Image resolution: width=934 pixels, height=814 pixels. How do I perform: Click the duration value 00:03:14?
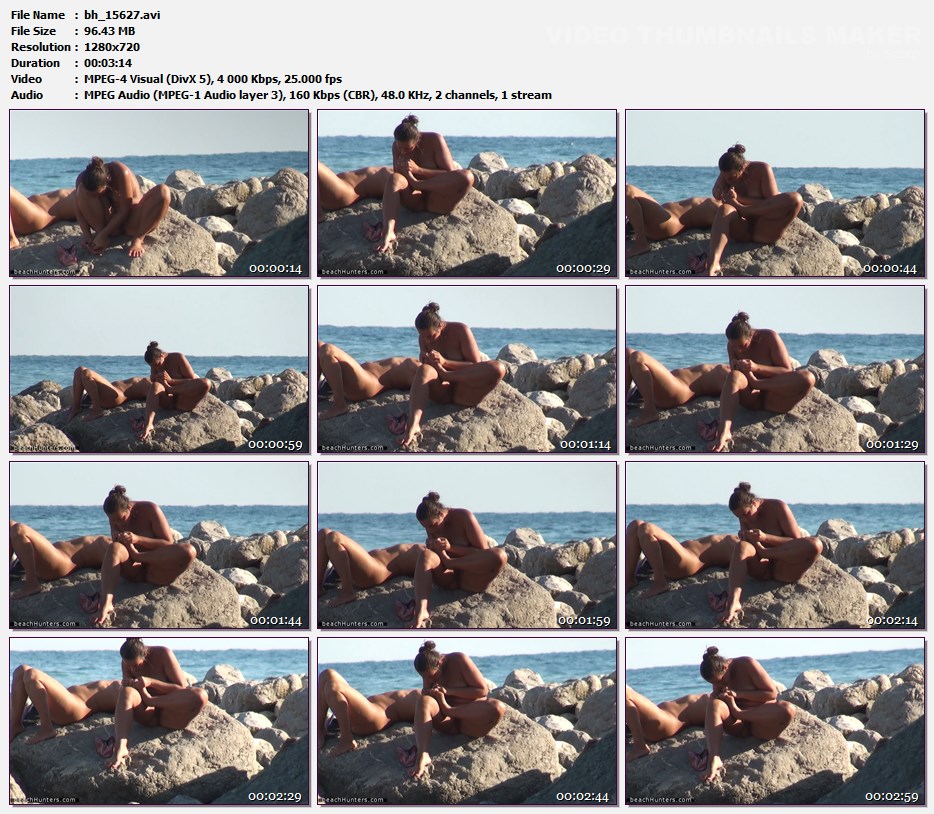109,63
